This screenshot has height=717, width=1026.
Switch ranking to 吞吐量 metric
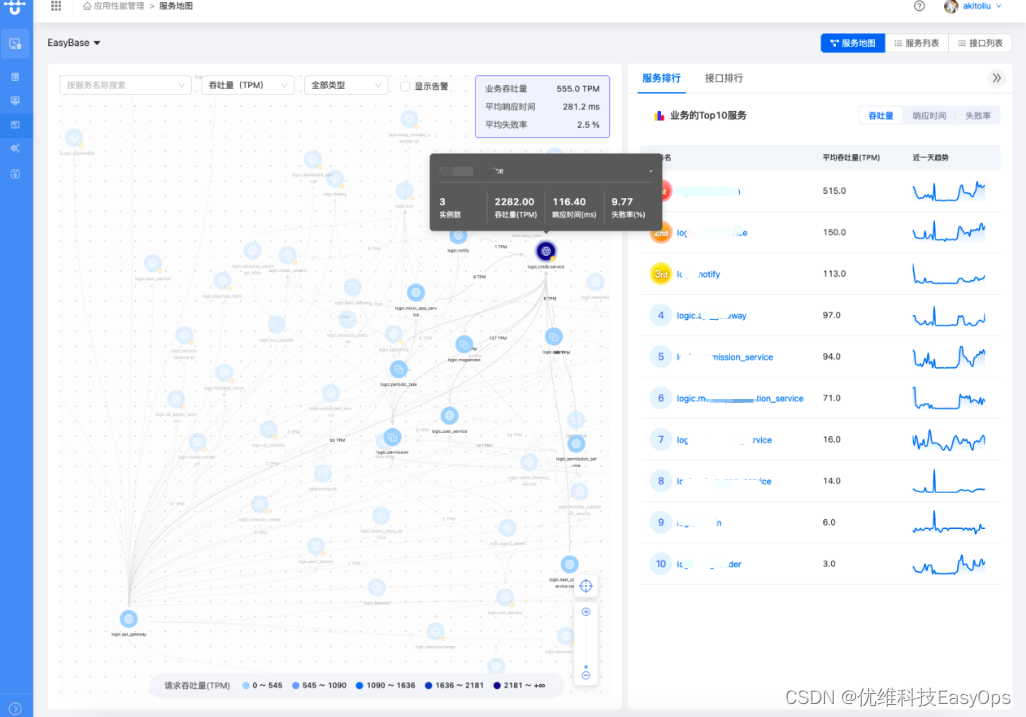tap(881, 116)
